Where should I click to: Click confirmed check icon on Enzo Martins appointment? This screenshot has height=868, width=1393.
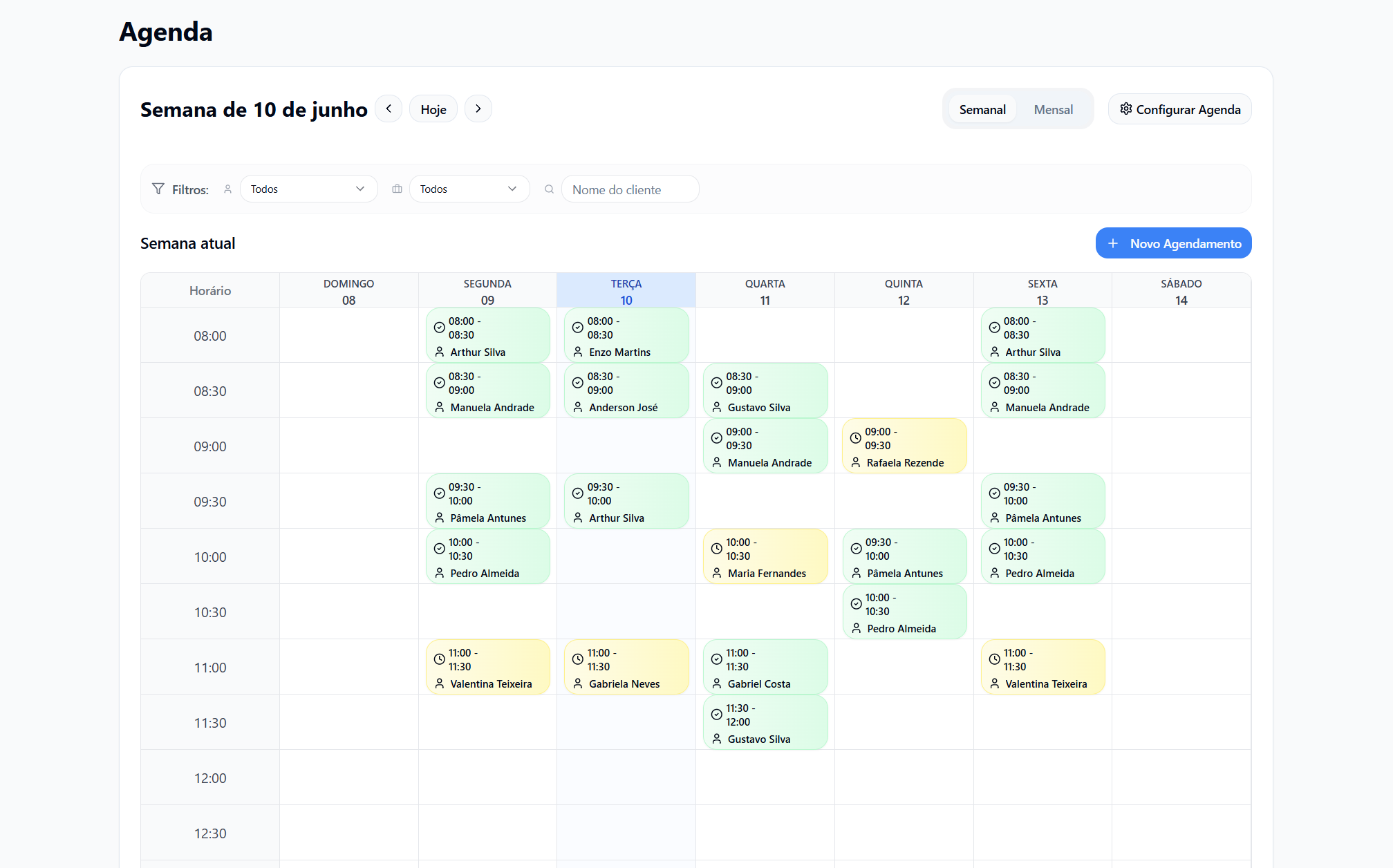(577, 328)
